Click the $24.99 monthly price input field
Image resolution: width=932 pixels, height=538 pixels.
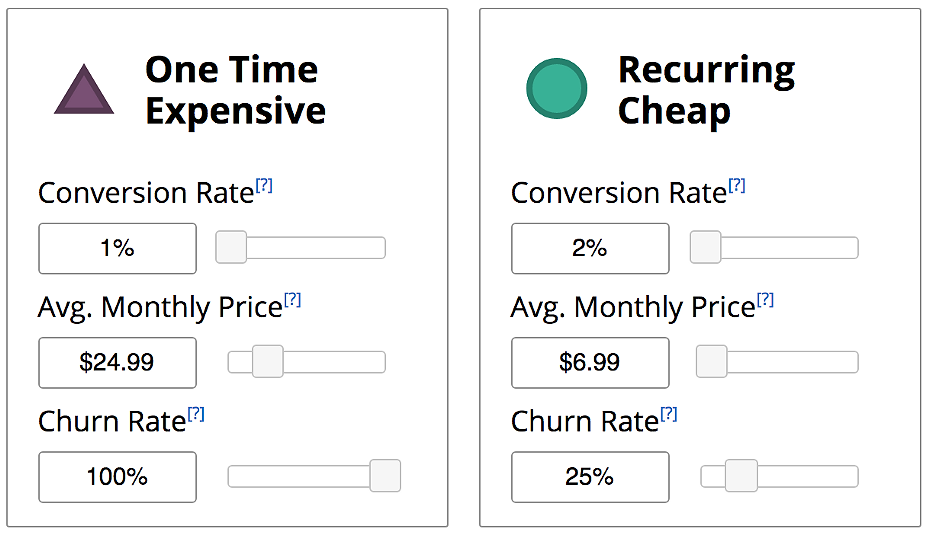click(x=118, y=363)
